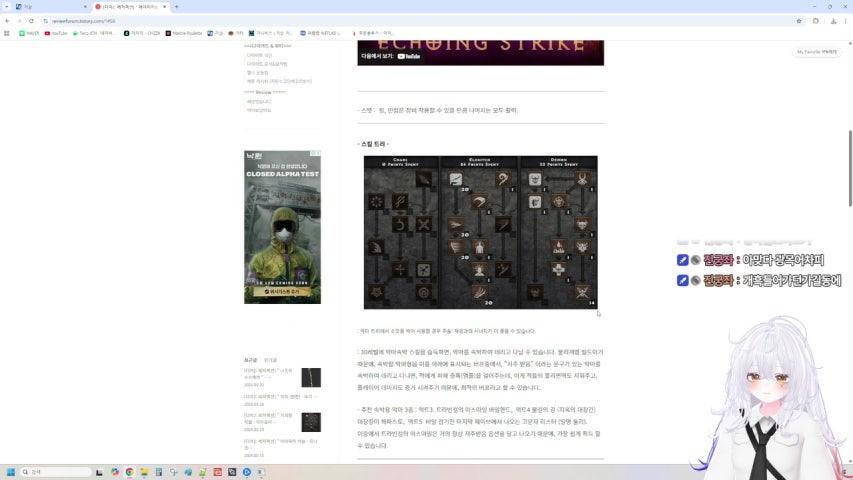Viewport: 853px width, 480px height.
Task: Bookmark this page with the star icon
Action: 799,21
